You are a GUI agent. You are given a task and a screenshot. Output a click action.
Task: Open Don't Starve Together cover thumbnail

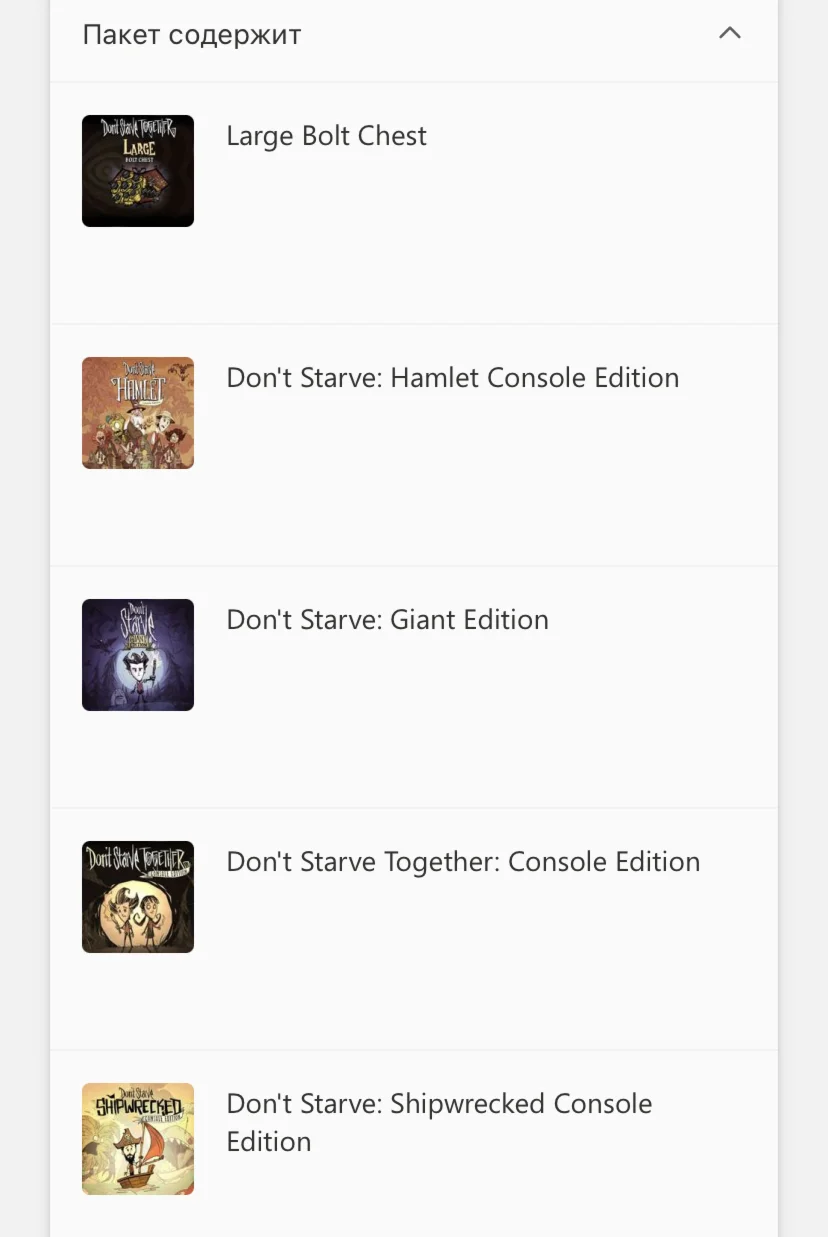138,897
